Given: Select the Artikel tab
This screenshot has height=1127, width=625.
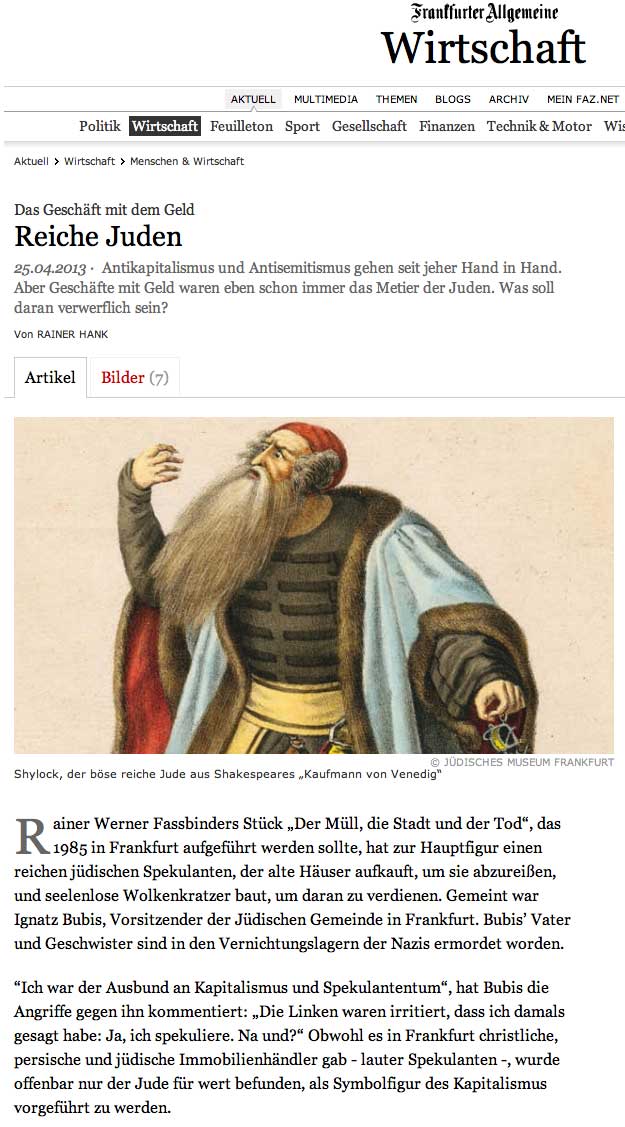Looking at the screenshot, I should [50, 377].
